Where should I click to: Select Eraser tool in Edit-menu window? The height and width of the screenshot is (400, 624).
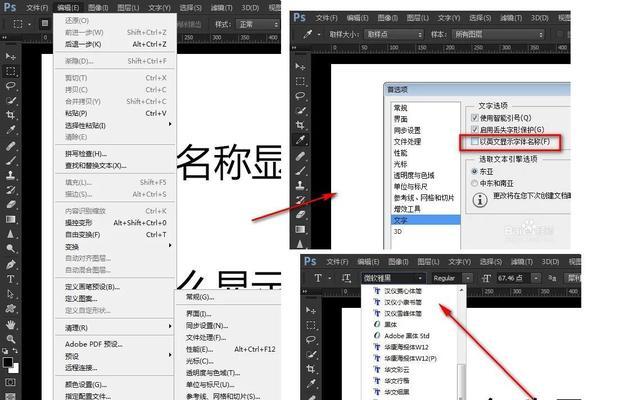(x=10, y=204)
